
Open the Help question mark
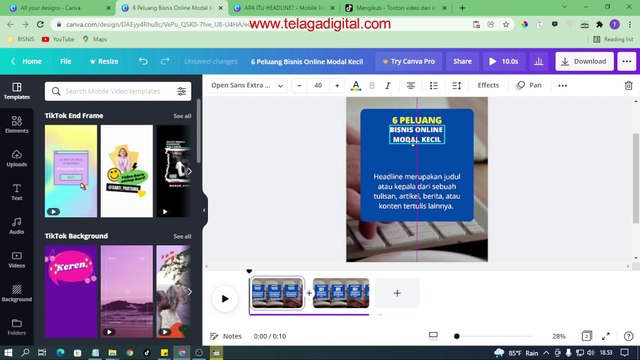point(629,336)
